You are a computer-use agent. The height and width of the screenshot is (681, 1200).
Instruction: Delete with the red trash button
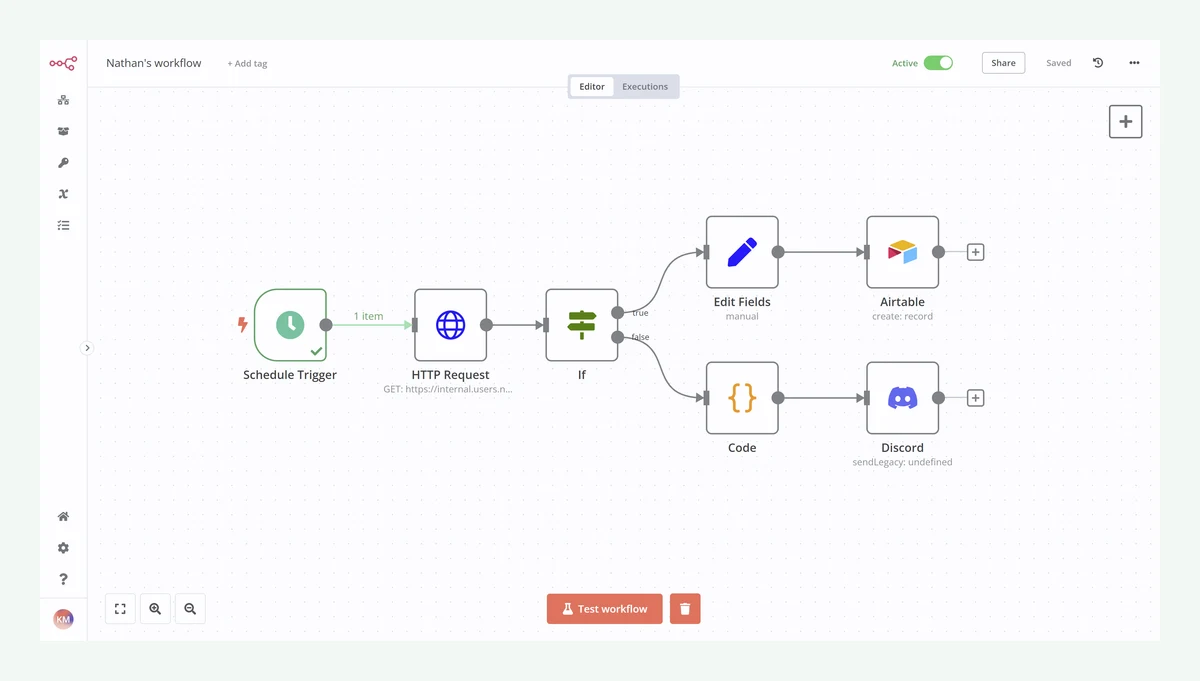685,609
